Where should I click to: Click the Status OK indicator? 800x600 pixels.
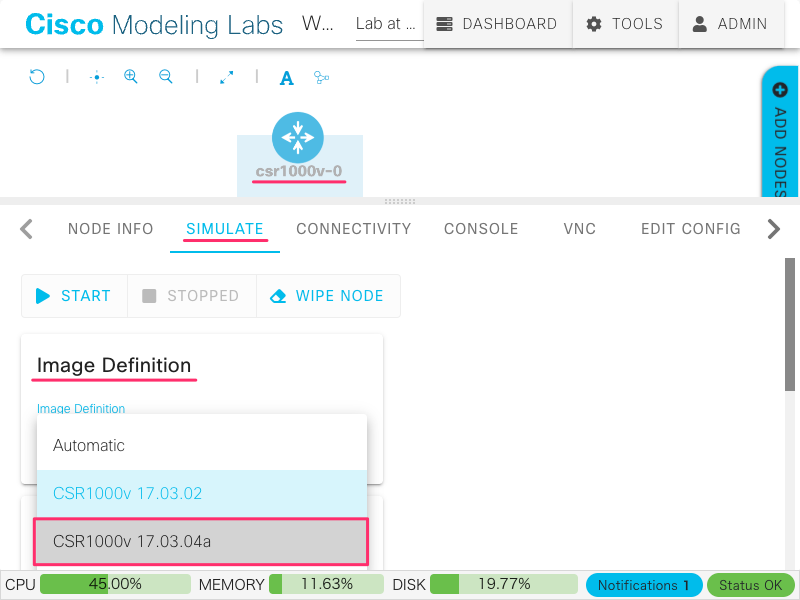pos(751,585)
